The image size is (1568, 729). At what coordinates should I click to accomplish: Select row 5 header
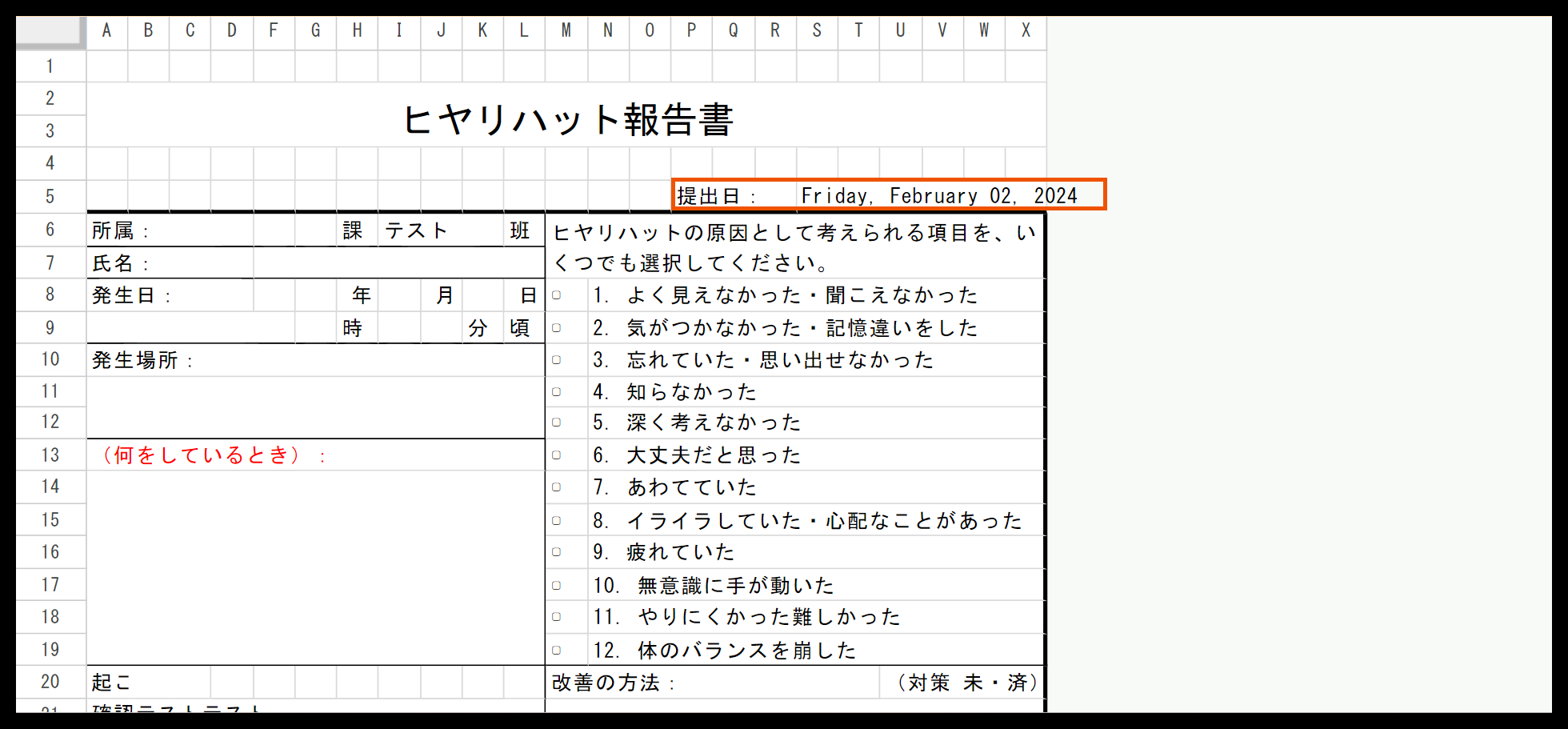pos(50,195)
